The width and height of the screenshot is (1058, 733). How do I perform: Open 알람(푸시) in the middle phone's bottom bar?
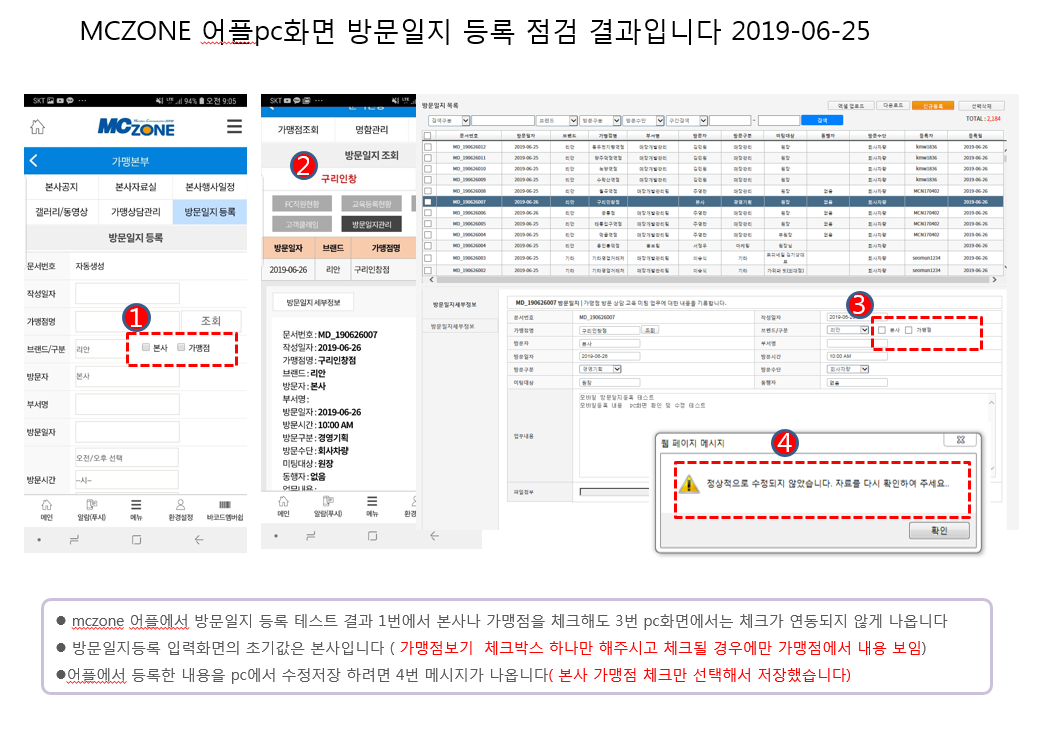328,507
